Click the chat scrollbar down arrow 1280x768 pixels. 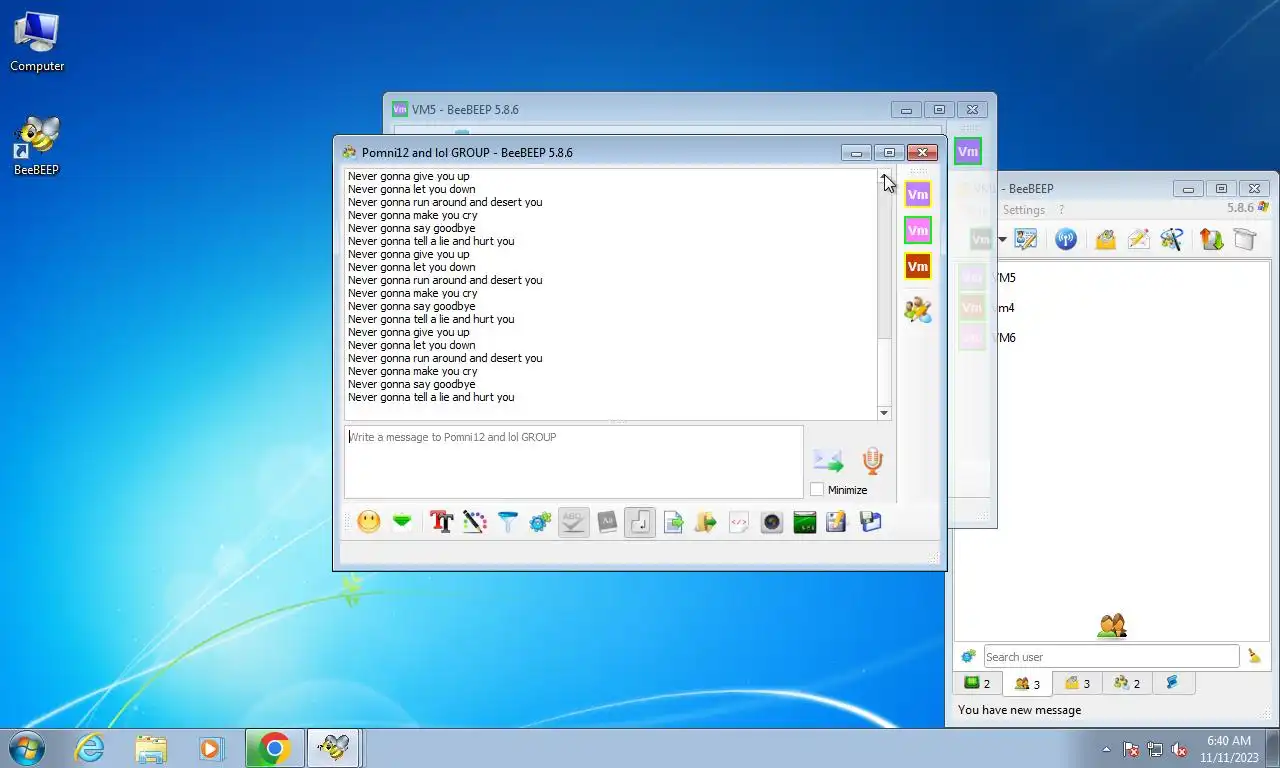pyautogui.click(x=884, y=413)
